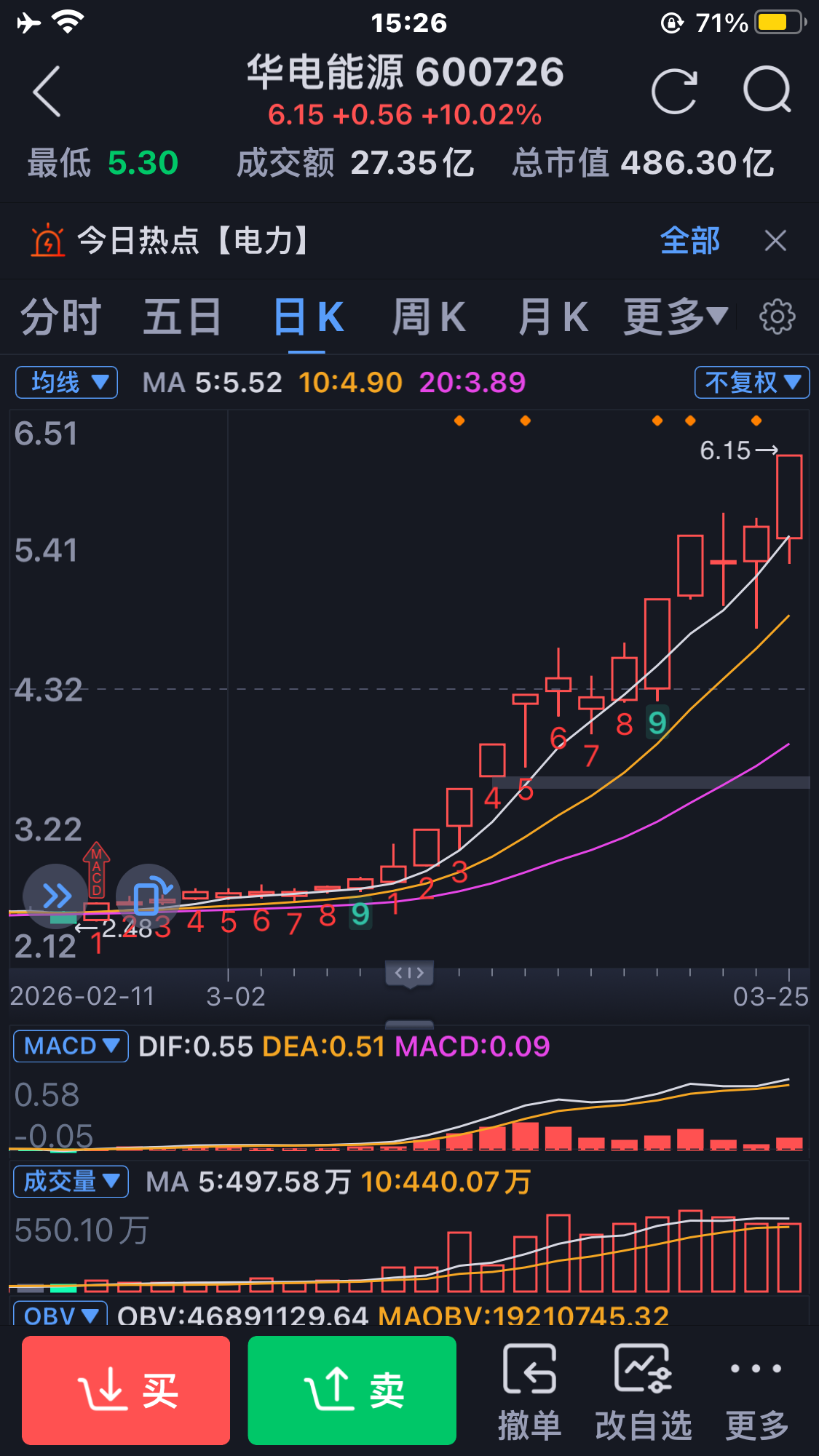This screenshot has height=1456, width=819.
Task: Tap the back arrow icon
Action: 47,92
